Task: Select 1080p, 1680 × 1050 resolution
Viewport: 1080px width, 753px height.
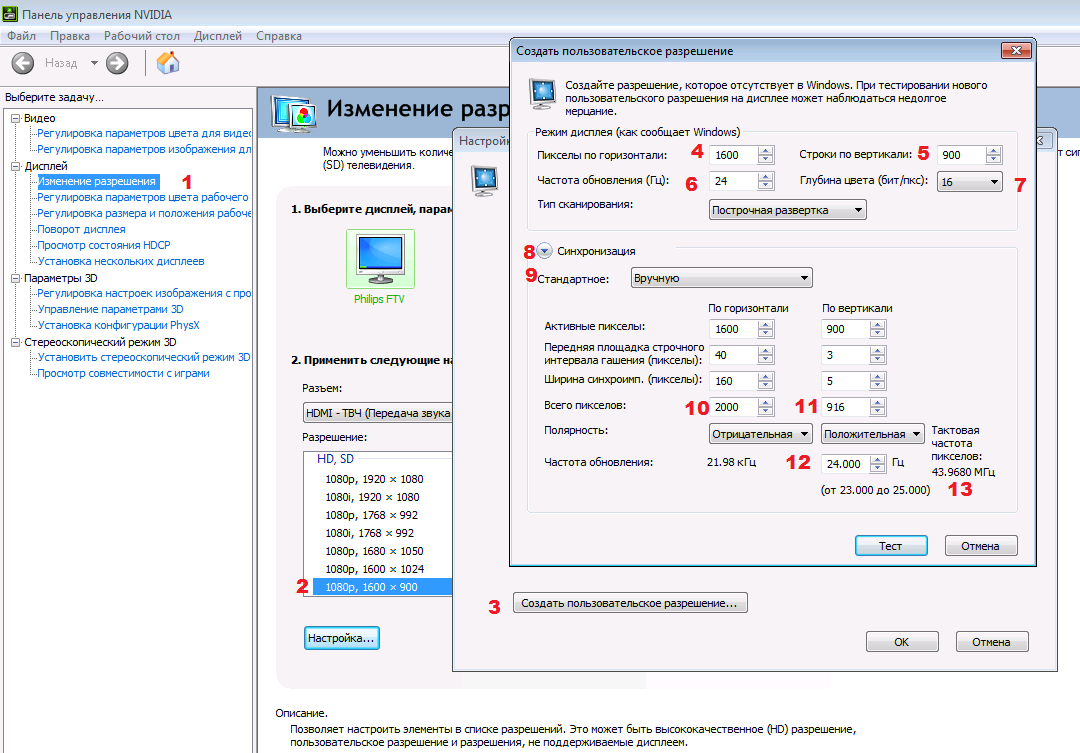Action: tap(375, 551)
